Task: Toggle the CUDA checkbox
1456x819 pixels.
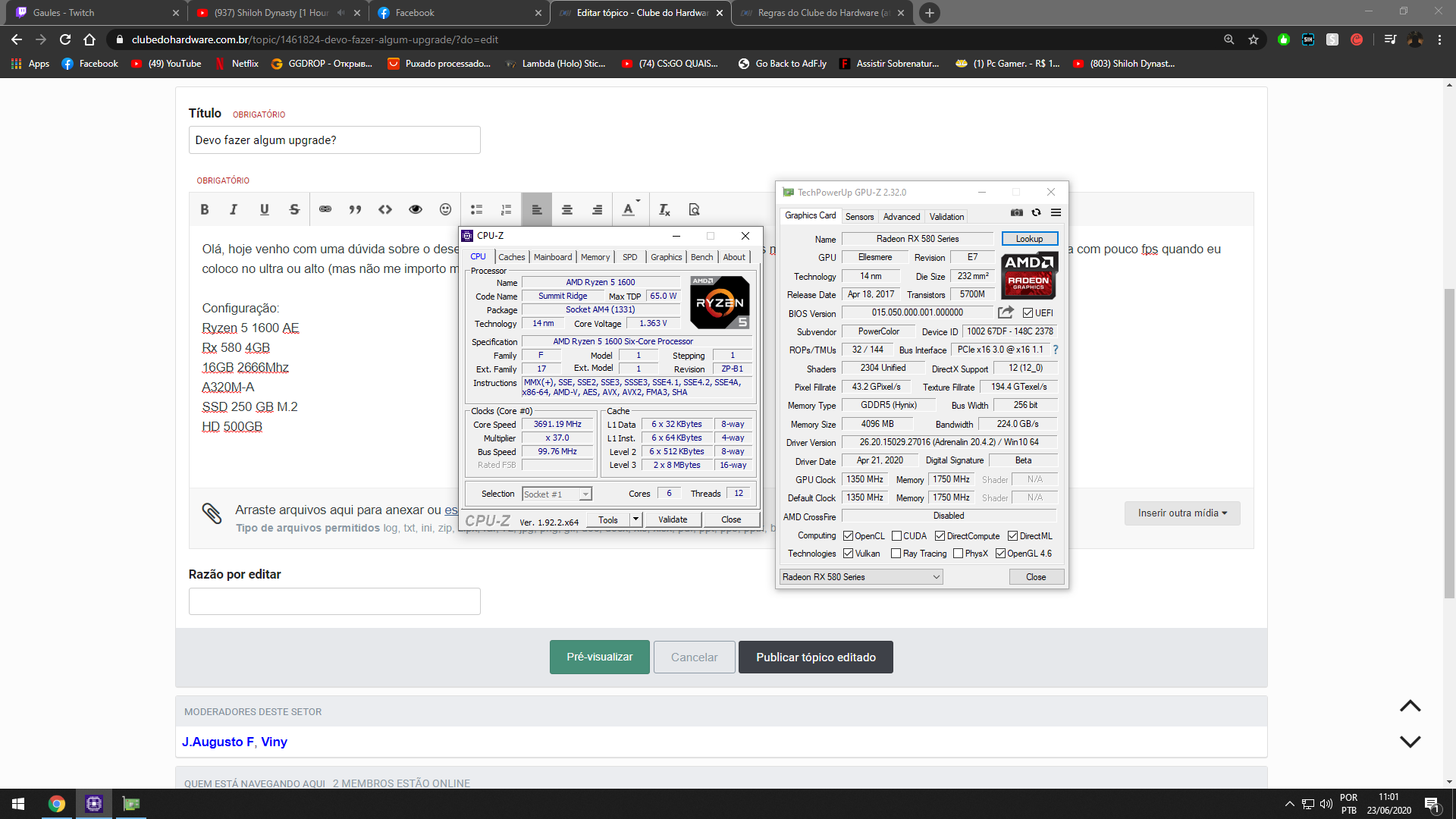Action: [896, 536]
